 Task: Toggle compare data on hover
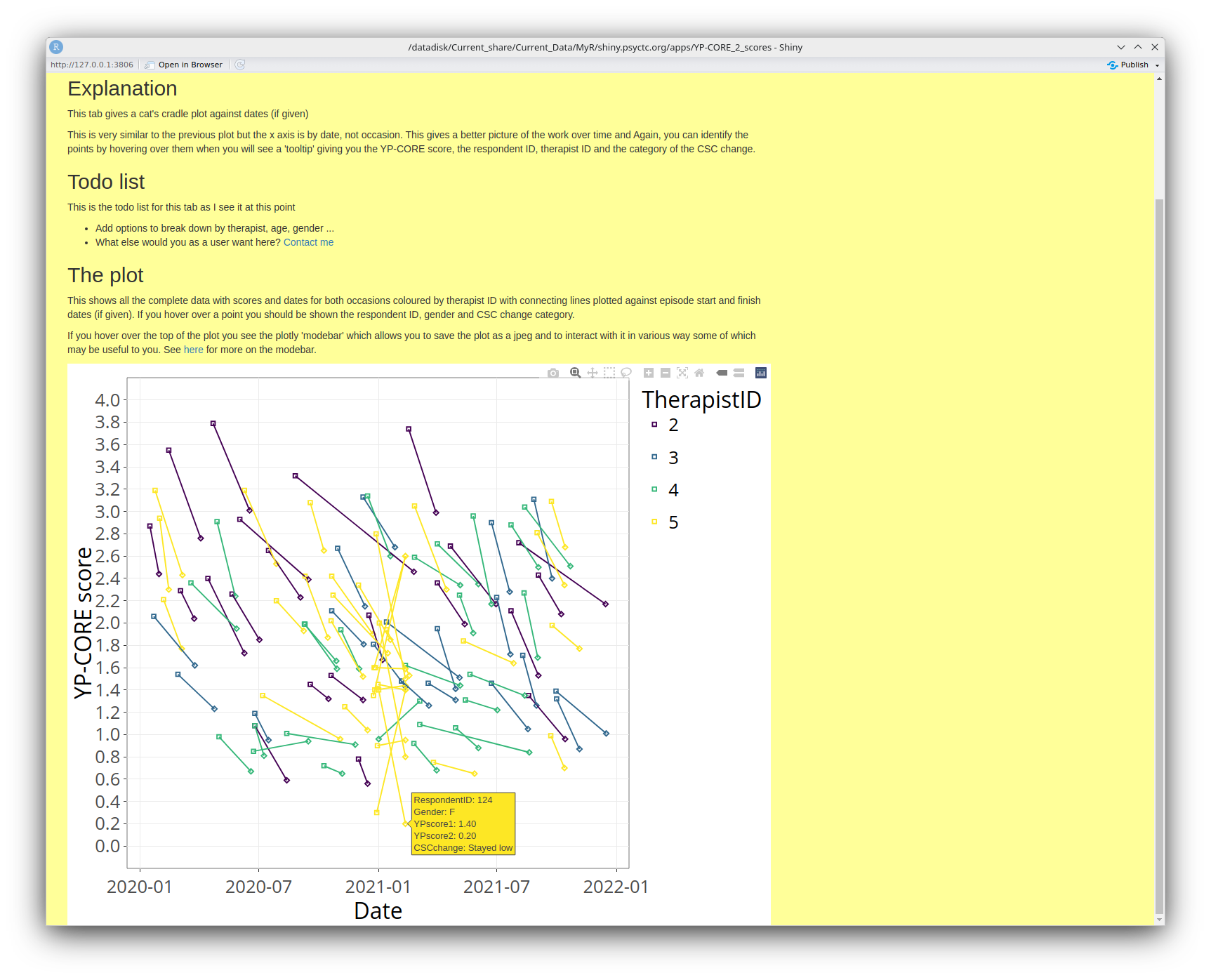pyautogui.click(x=739, y=373)
